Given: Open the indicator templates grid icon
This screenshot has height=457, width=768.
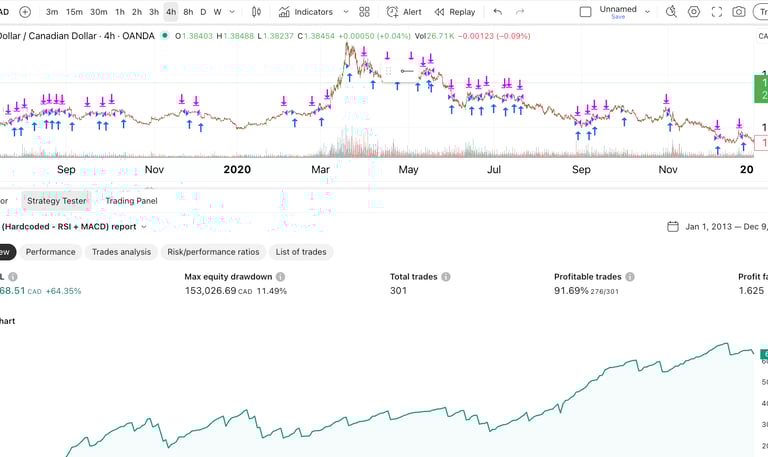Looking at the screenshot, I should pos(364,12).
